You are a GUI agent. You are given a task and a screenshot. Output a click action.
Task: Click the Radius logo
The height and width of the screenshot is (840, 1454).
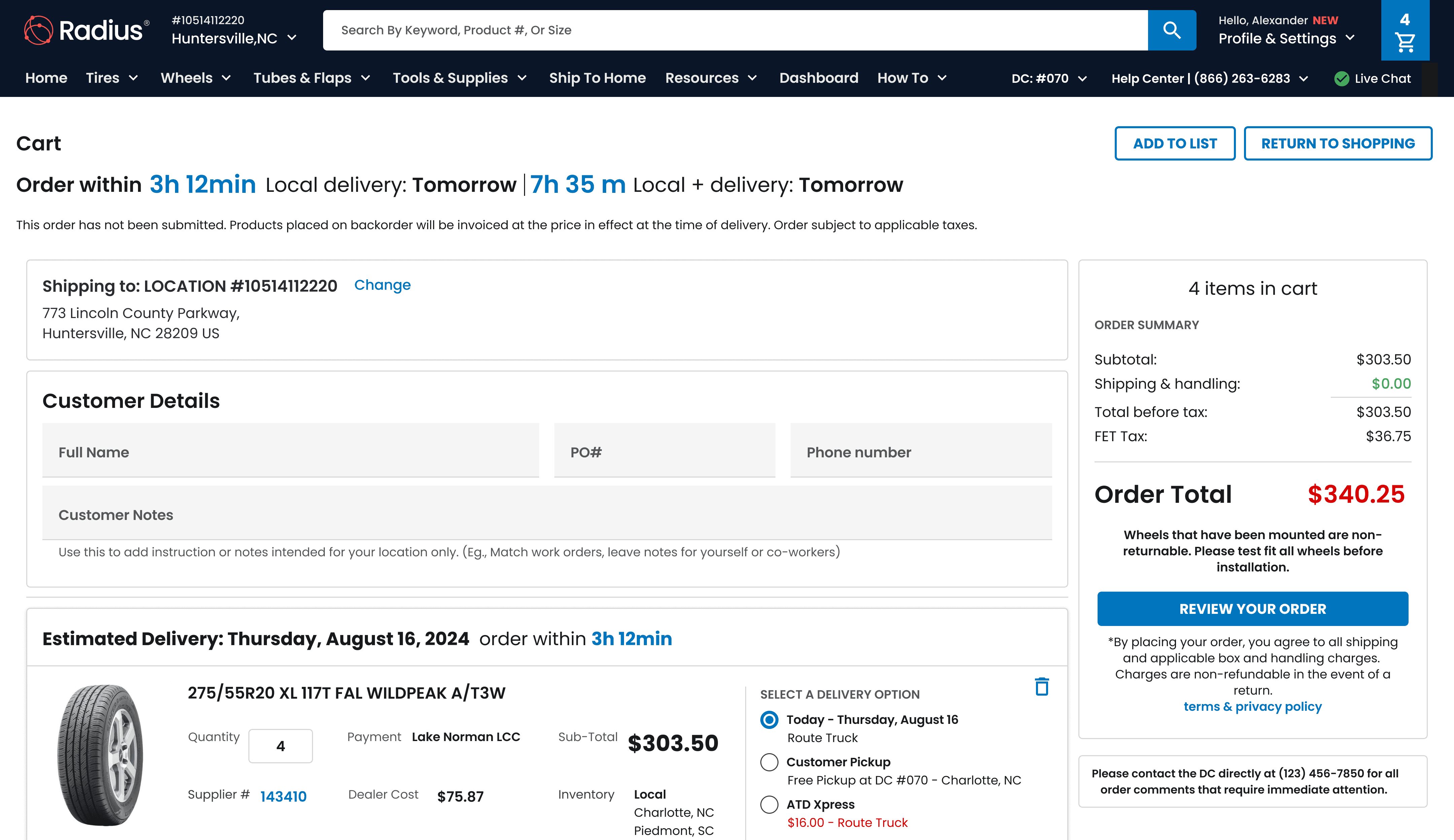(x=87, y=30)
